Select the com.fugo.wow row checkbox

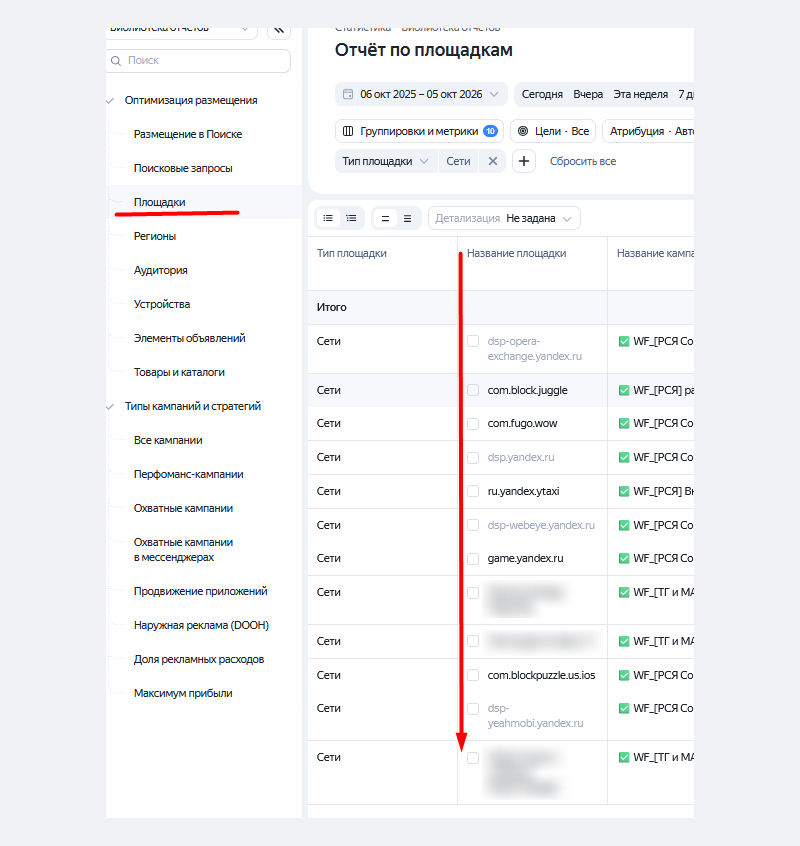tap(473, 424)
